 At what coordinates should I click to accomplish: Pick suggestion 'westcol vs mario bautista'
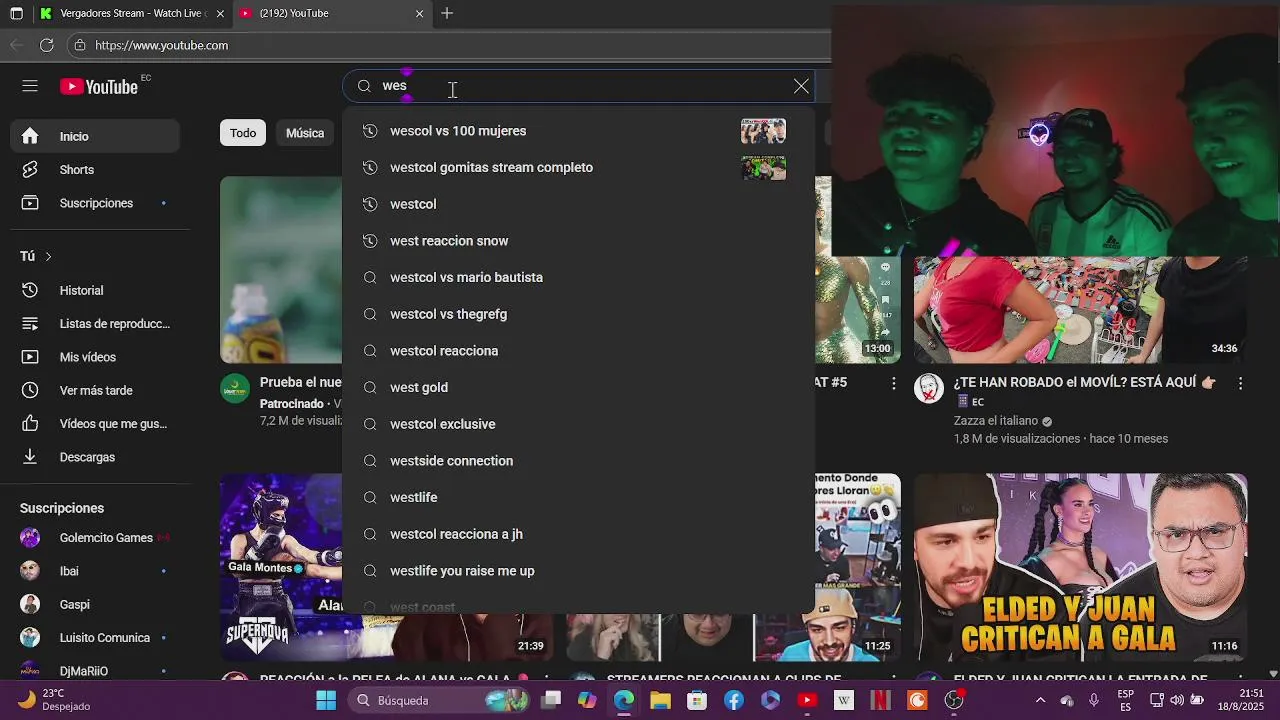[578, 277]
